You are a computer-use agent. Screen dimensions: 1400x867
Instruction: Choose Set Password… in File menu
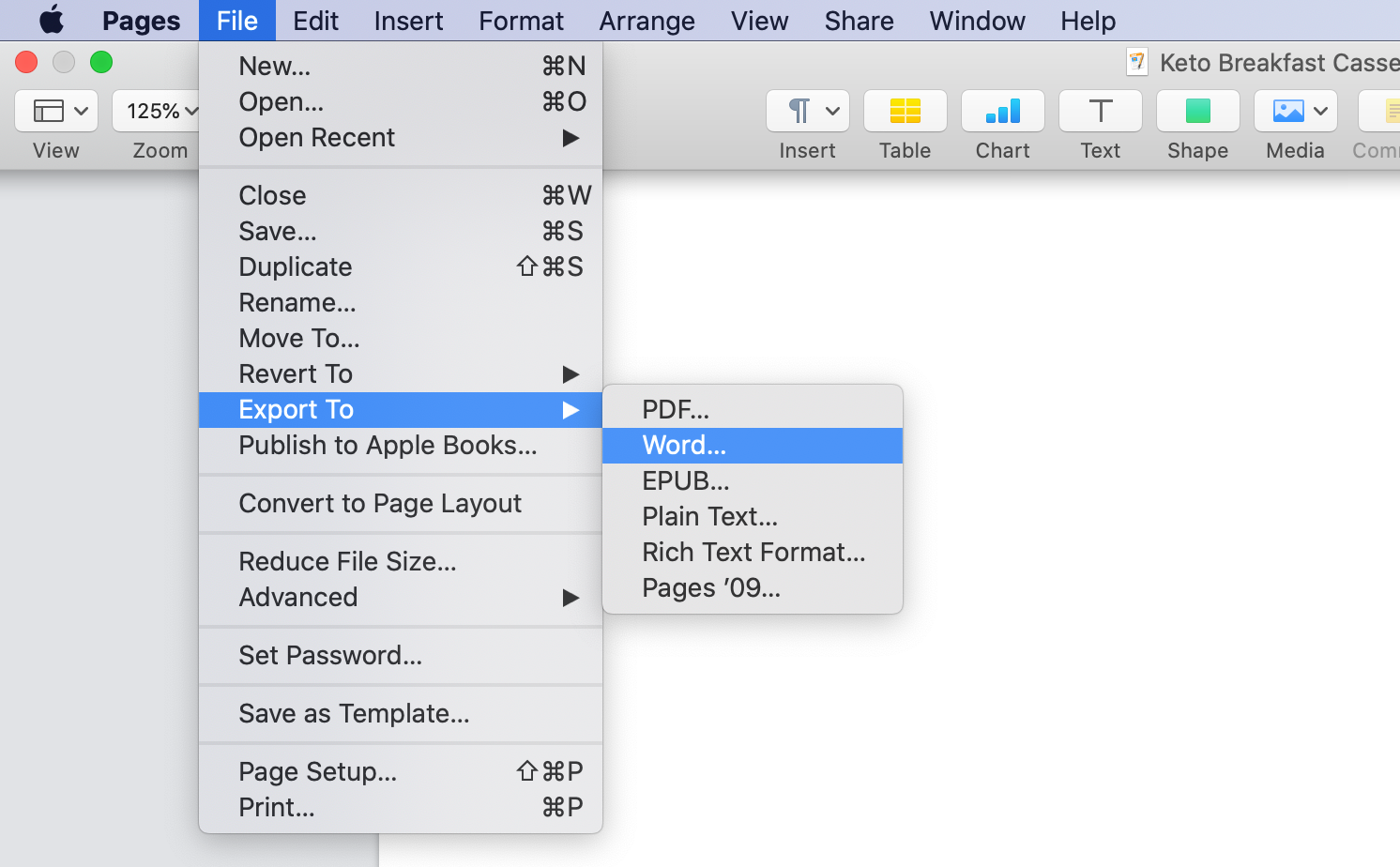pos(330,656)
